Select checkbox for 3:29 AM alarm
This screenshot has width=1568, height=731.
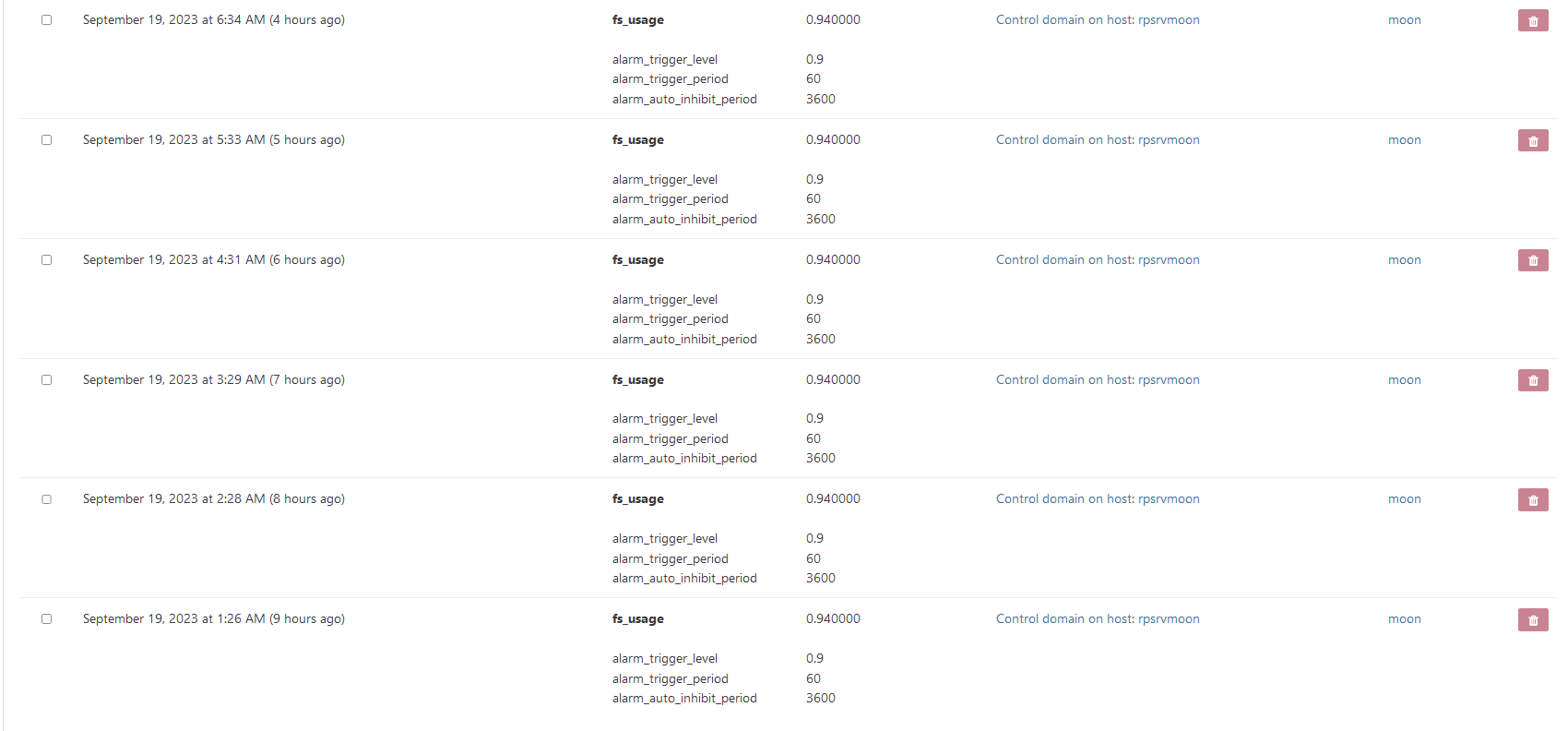click(46, 380)
